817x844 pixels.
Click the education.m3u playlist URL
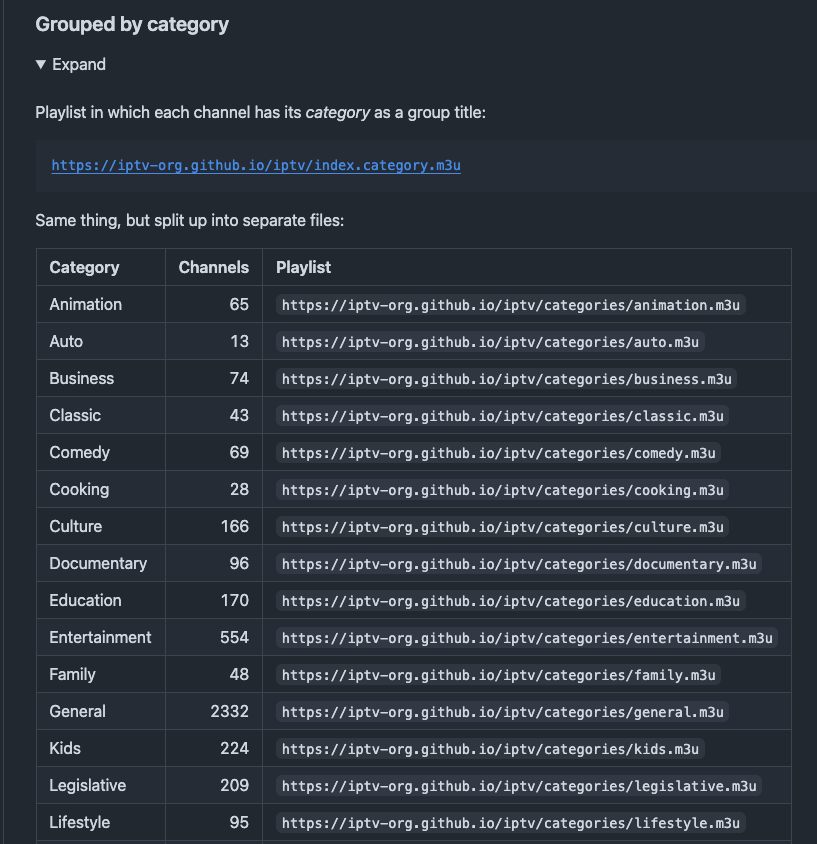[x=510, y=601]
